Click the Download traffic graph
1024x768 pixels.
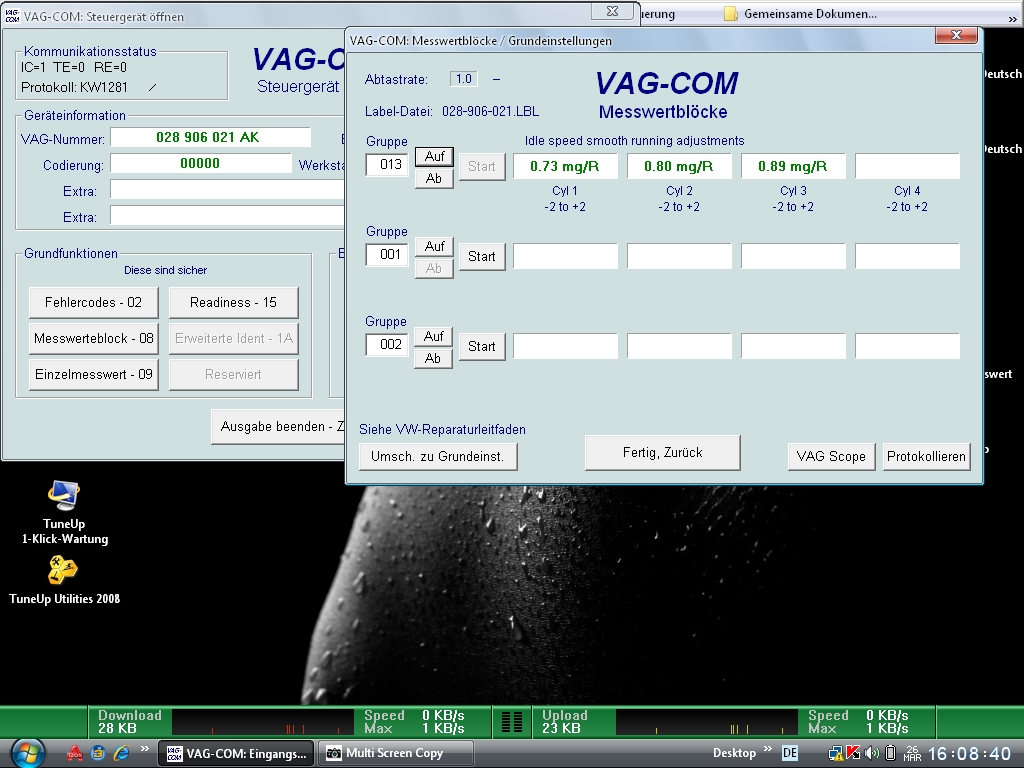tap(263, 722)
